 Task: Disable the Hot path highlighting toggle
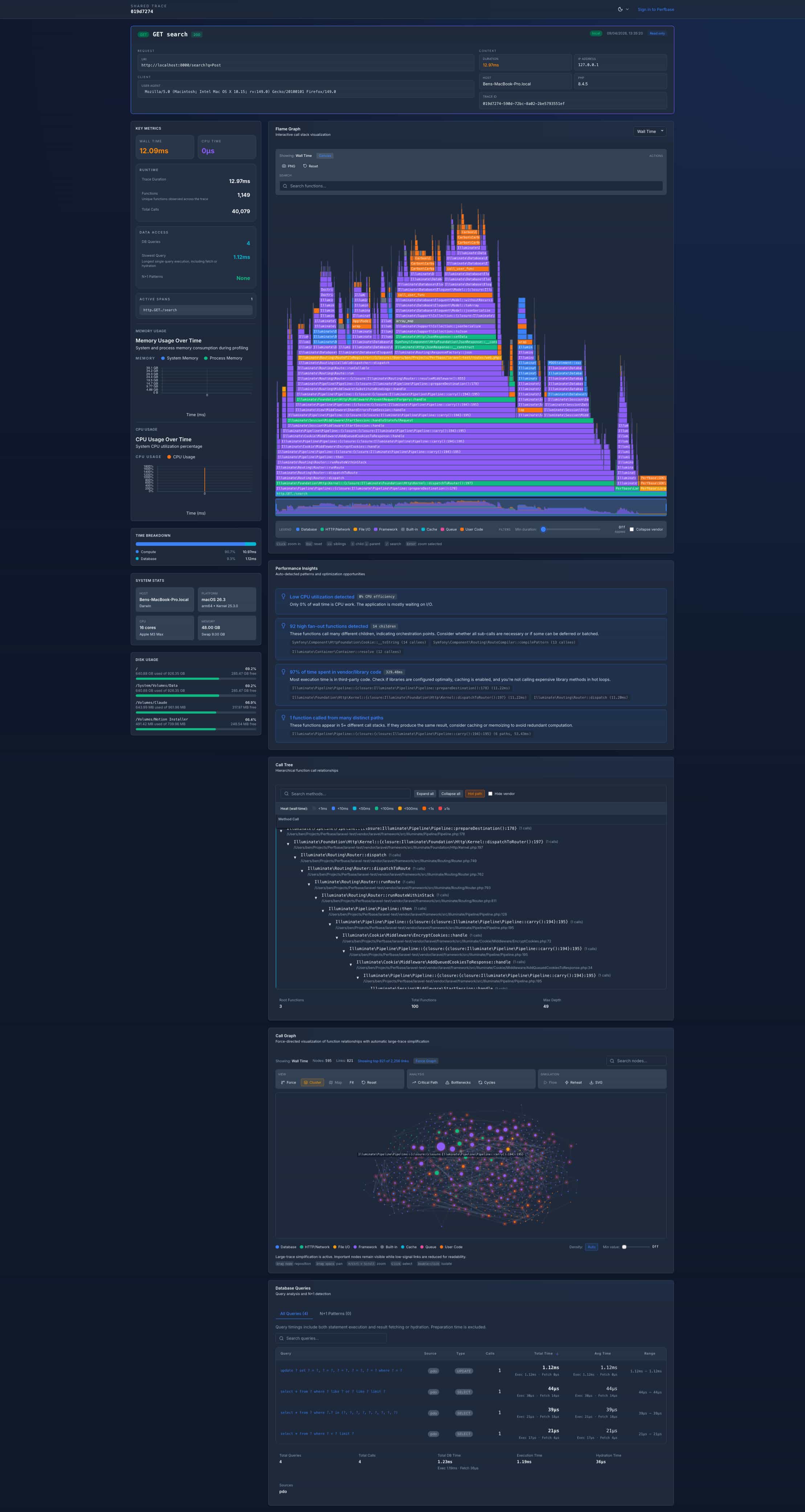click(x=475, y=793)
